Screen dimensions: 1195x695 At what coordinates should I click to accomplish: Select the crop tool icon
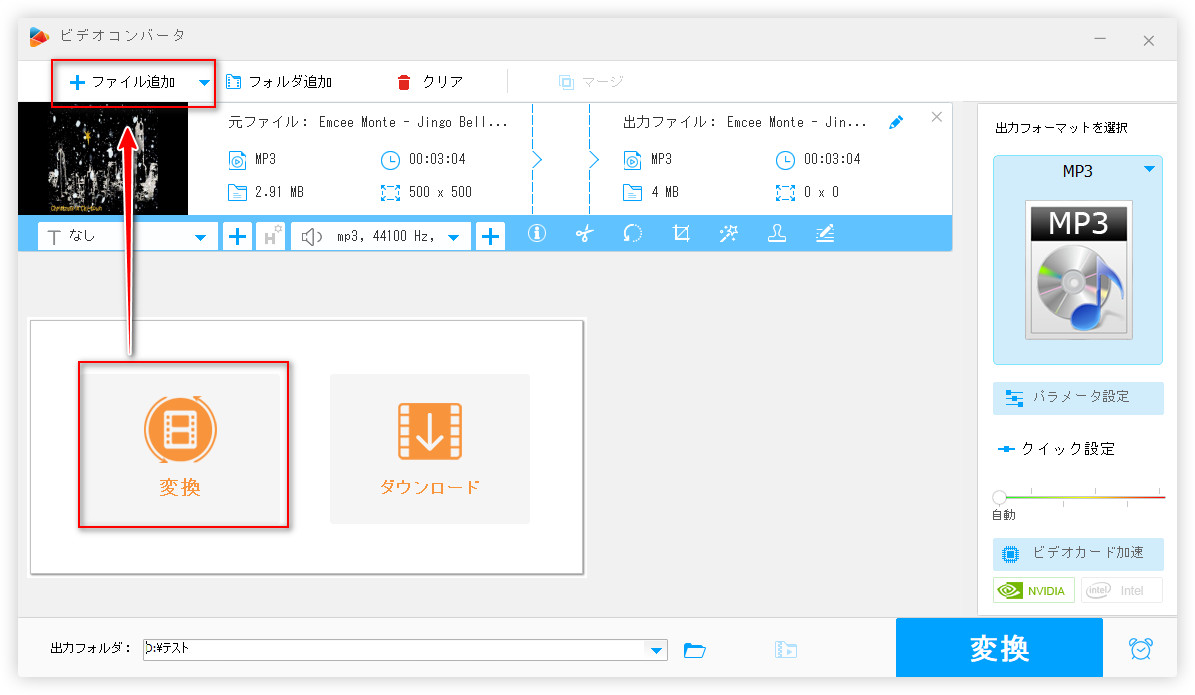tap(681, 234)
